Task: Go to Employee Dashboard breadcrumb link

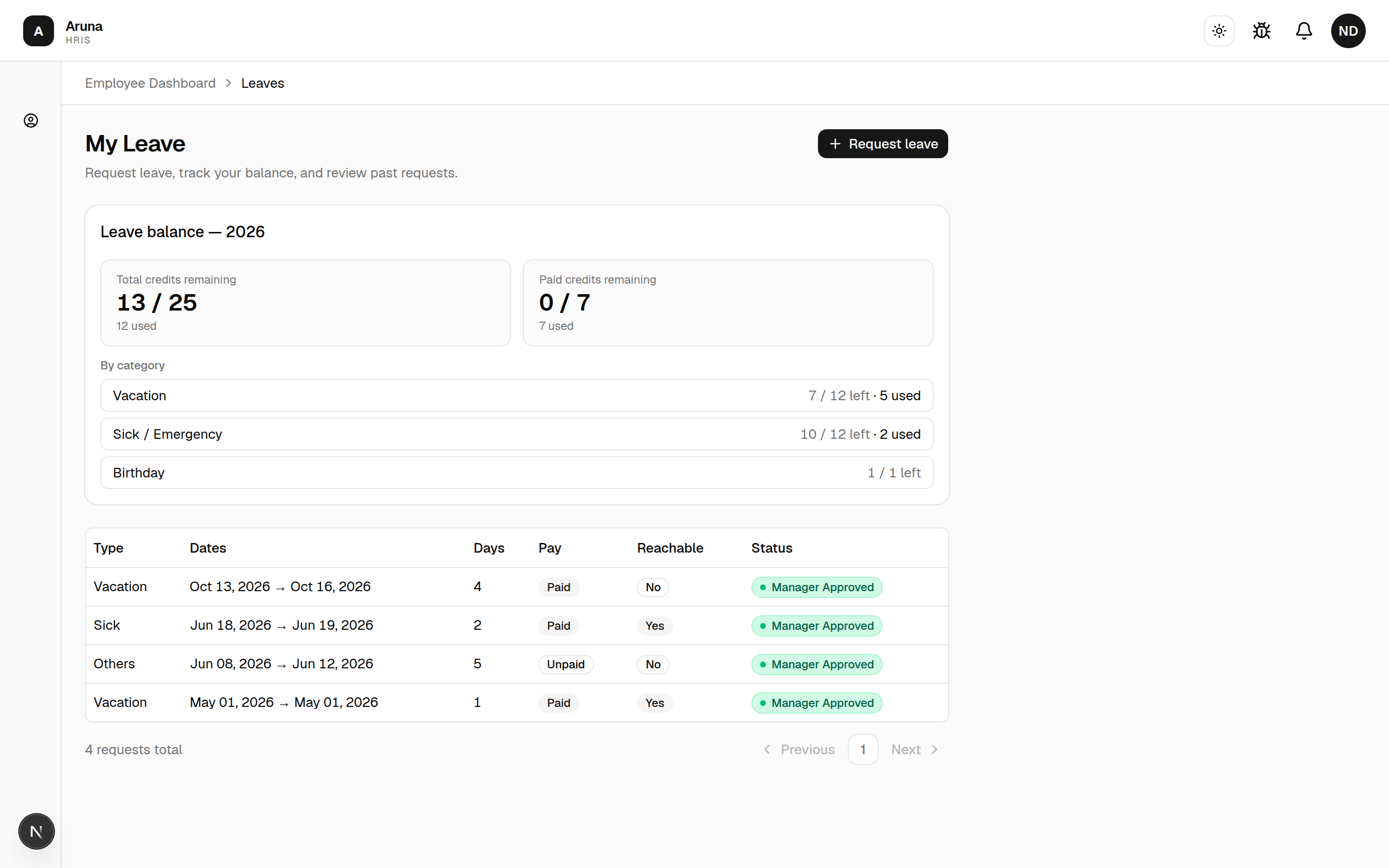Action: click(150, 83)
